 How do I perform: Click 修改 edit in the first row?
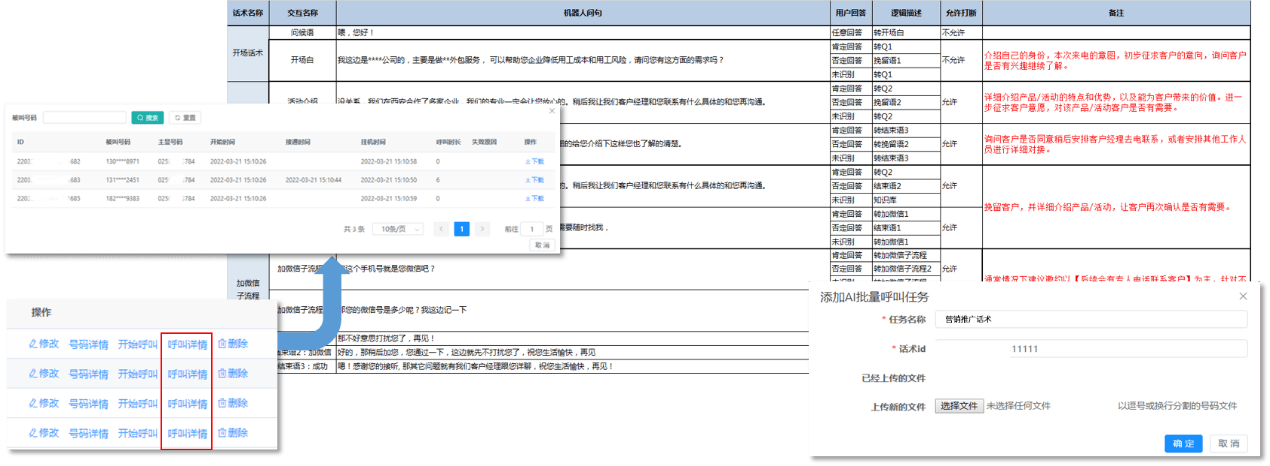(42, 344)
